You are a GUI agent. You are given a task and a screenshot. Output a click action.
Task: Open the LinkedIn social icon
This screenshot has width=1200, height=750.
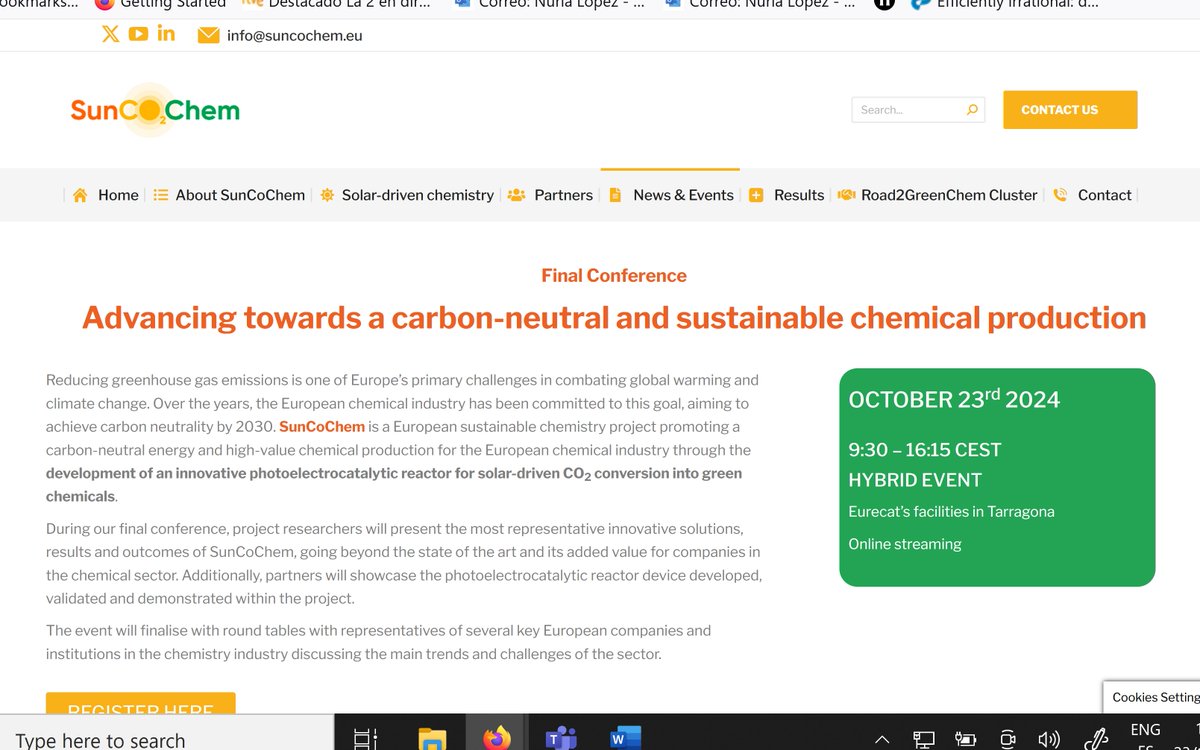[166, 33]
